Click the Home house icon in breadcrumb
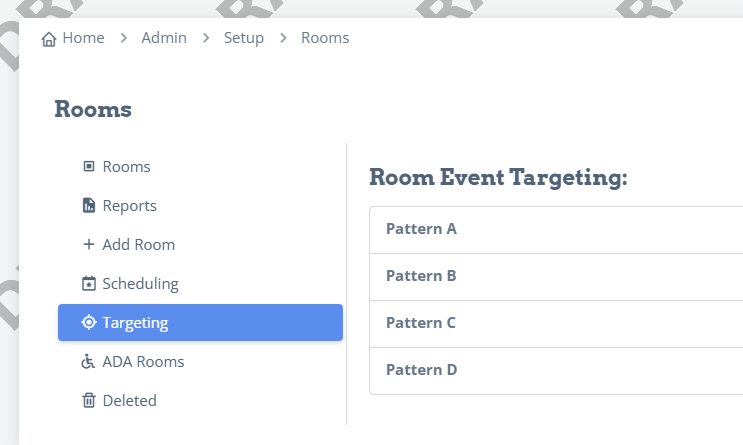 coord(49,39)
